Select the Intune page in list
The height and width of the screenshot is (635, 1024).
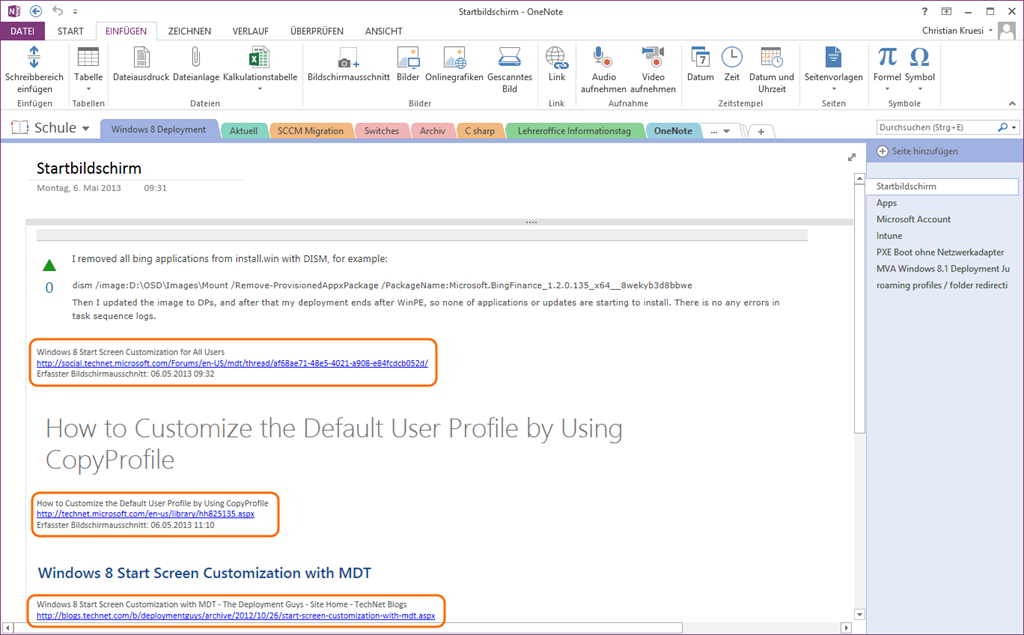(x=889, y=236)
